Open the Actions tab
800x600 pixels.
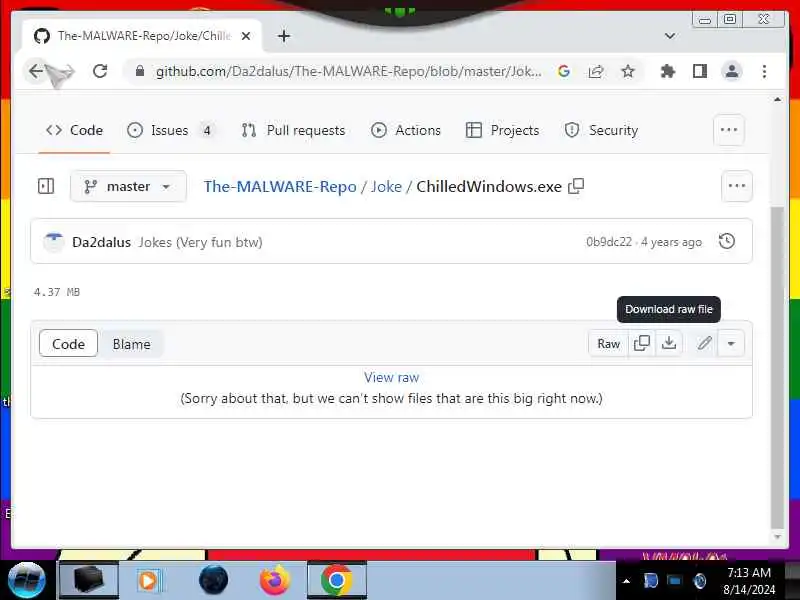406,131
